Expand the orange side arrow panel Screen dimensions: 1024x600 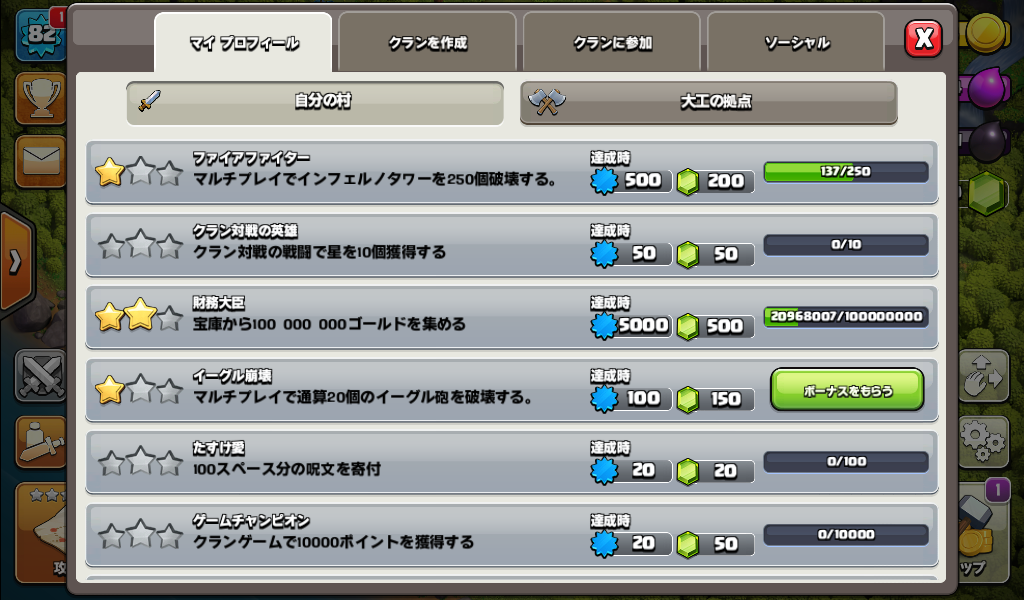click(x=16, y=261)
